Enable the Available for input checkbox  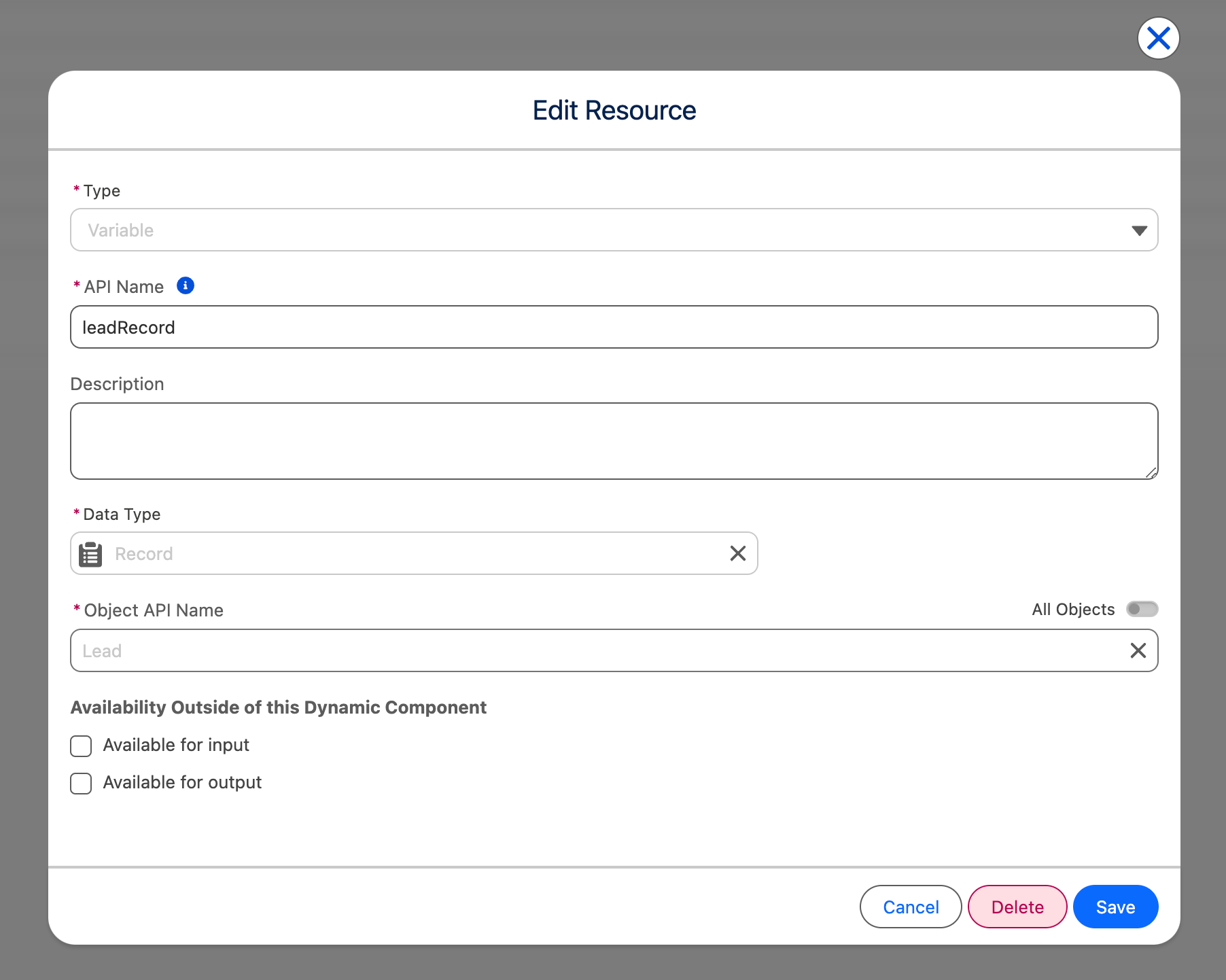(81, 746)
